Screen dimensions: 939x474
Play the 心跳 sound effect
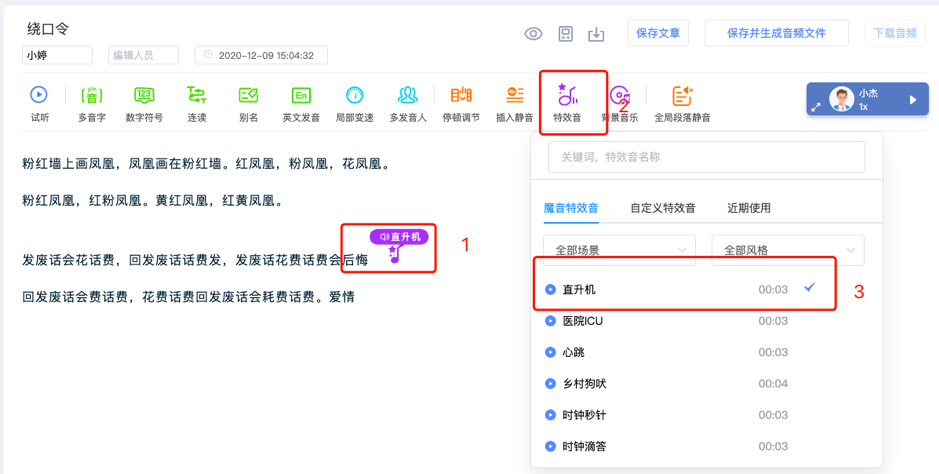[550, 353]
